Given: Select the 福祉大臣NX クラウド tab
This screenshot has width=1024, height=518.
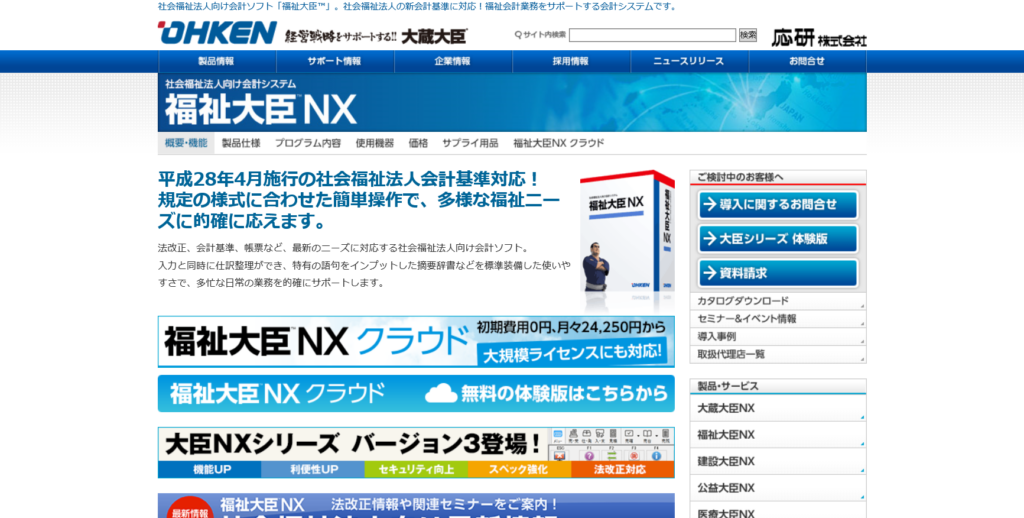Looking at the screenshot, I should click(559, 143).
